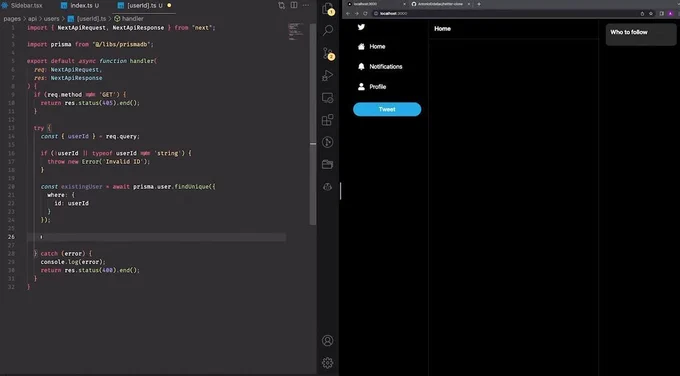Click 'existingUser' variable in code
The height and width of the screenshot is (376, 680).
point(82,186)
